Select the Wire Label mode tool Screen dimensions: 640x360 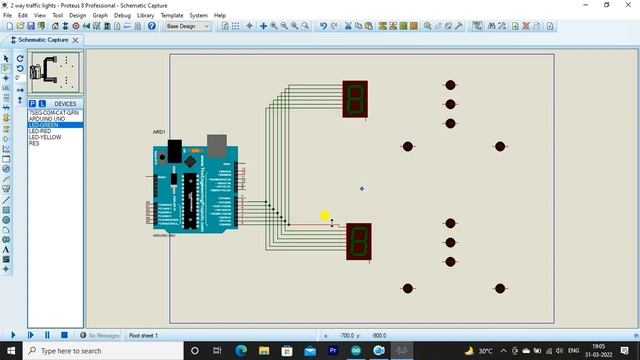(x=6, y=88)
